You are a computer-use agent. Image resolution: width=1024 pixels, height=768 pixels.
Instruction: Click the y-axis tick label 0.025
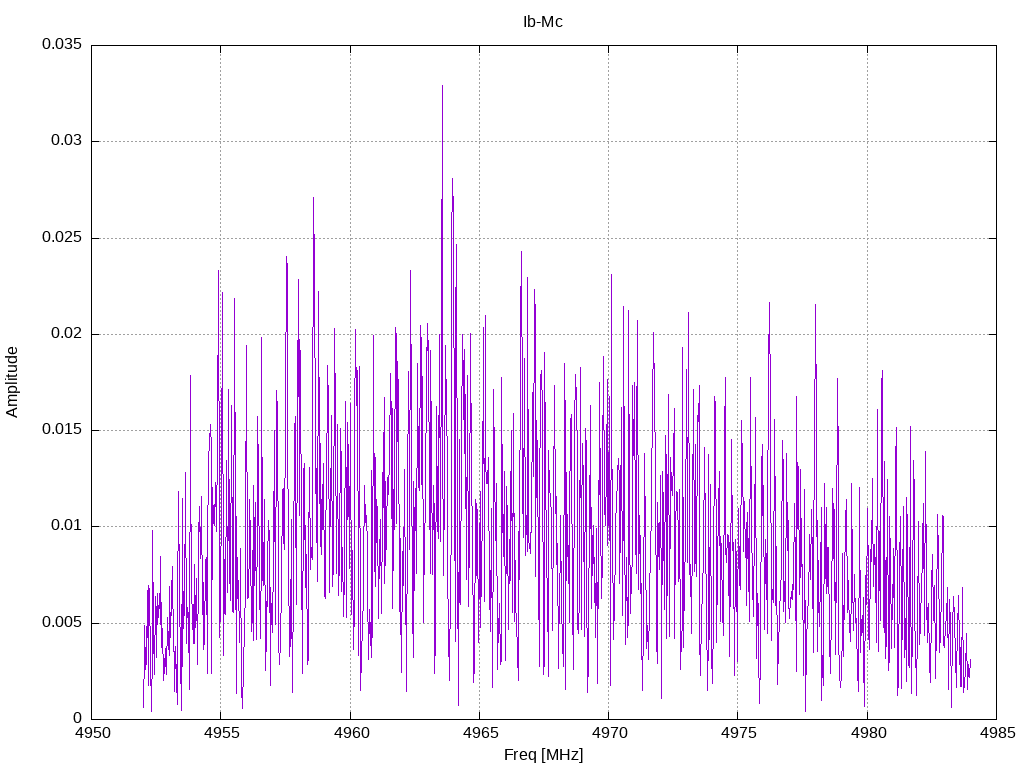pyautogui.click(x=62, y=237)
